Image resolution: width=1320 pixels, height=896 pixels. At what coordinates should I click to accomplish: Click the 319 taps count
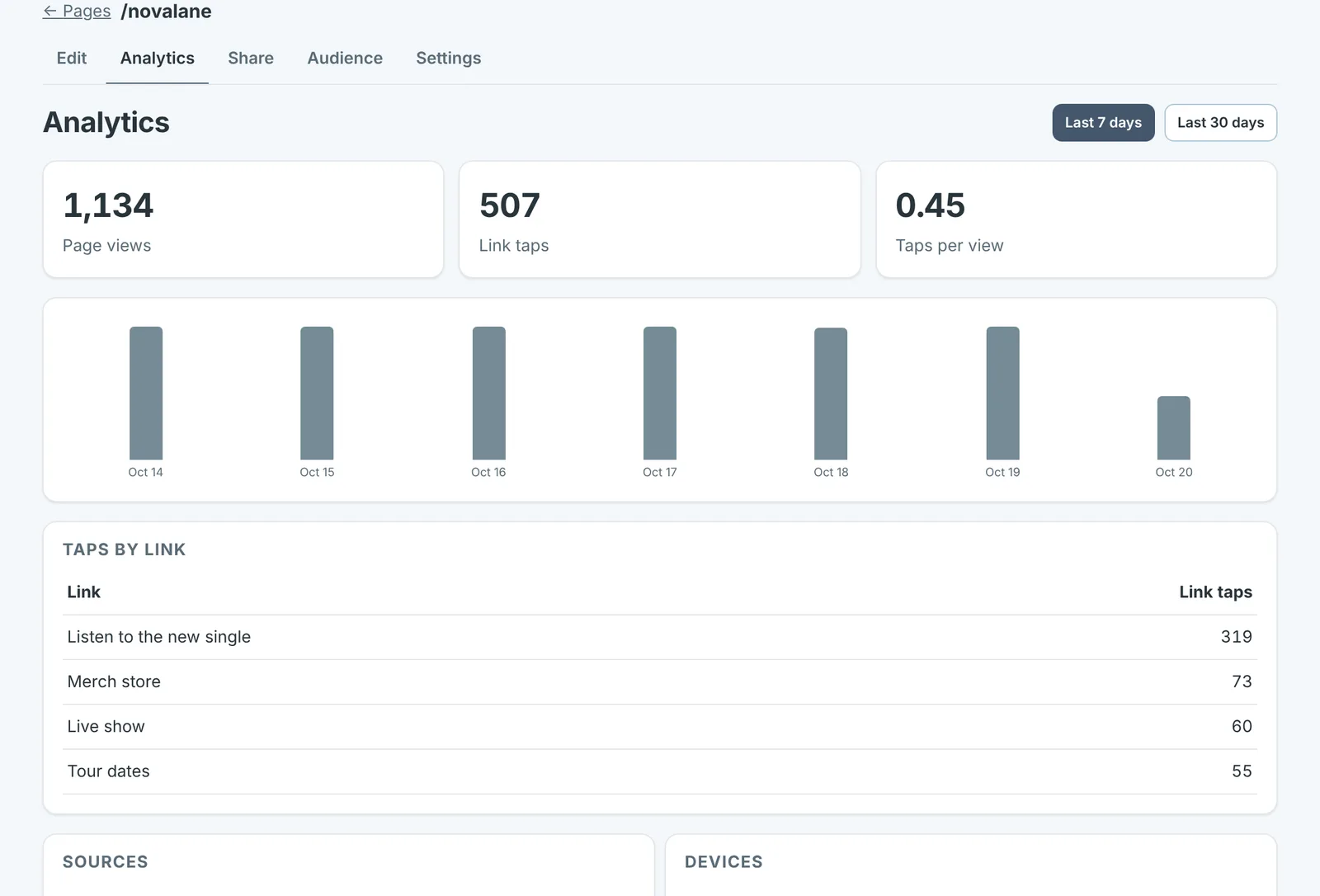(x=1237, y=637)
